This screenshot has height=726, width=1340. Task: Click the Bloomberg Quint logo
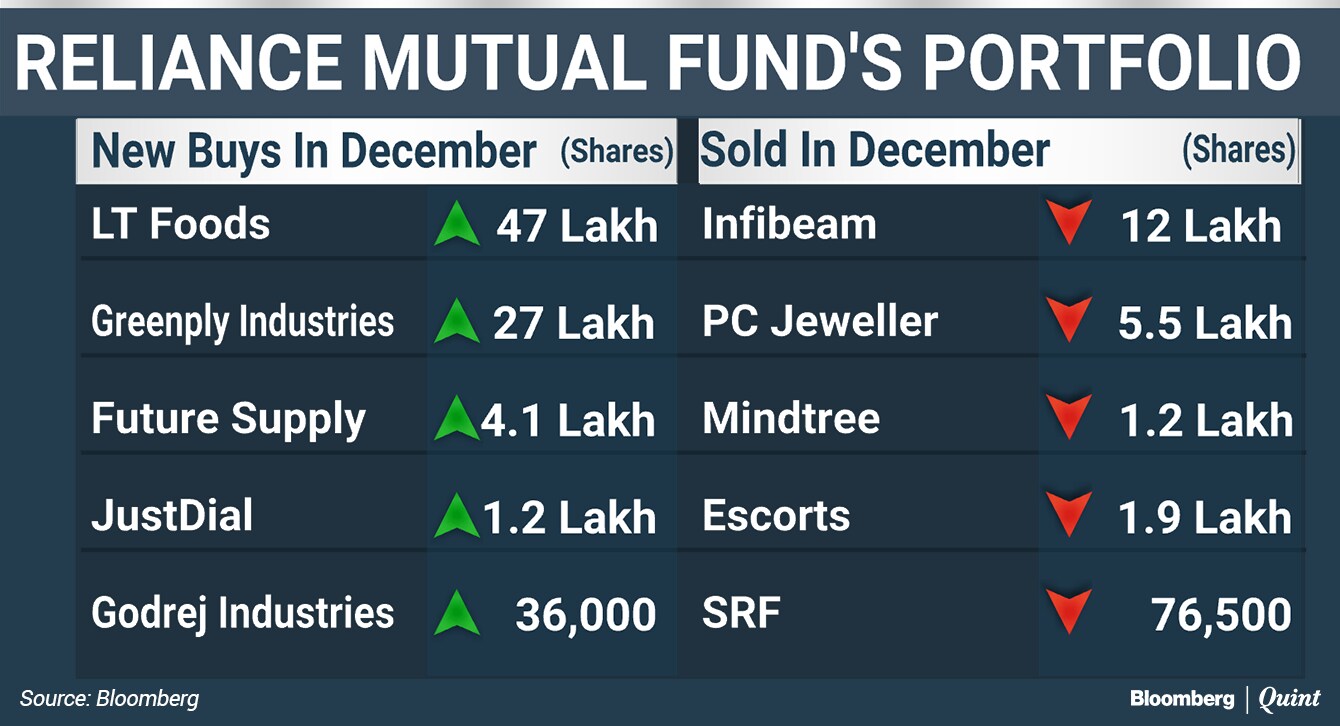[x=1225, y=699]
